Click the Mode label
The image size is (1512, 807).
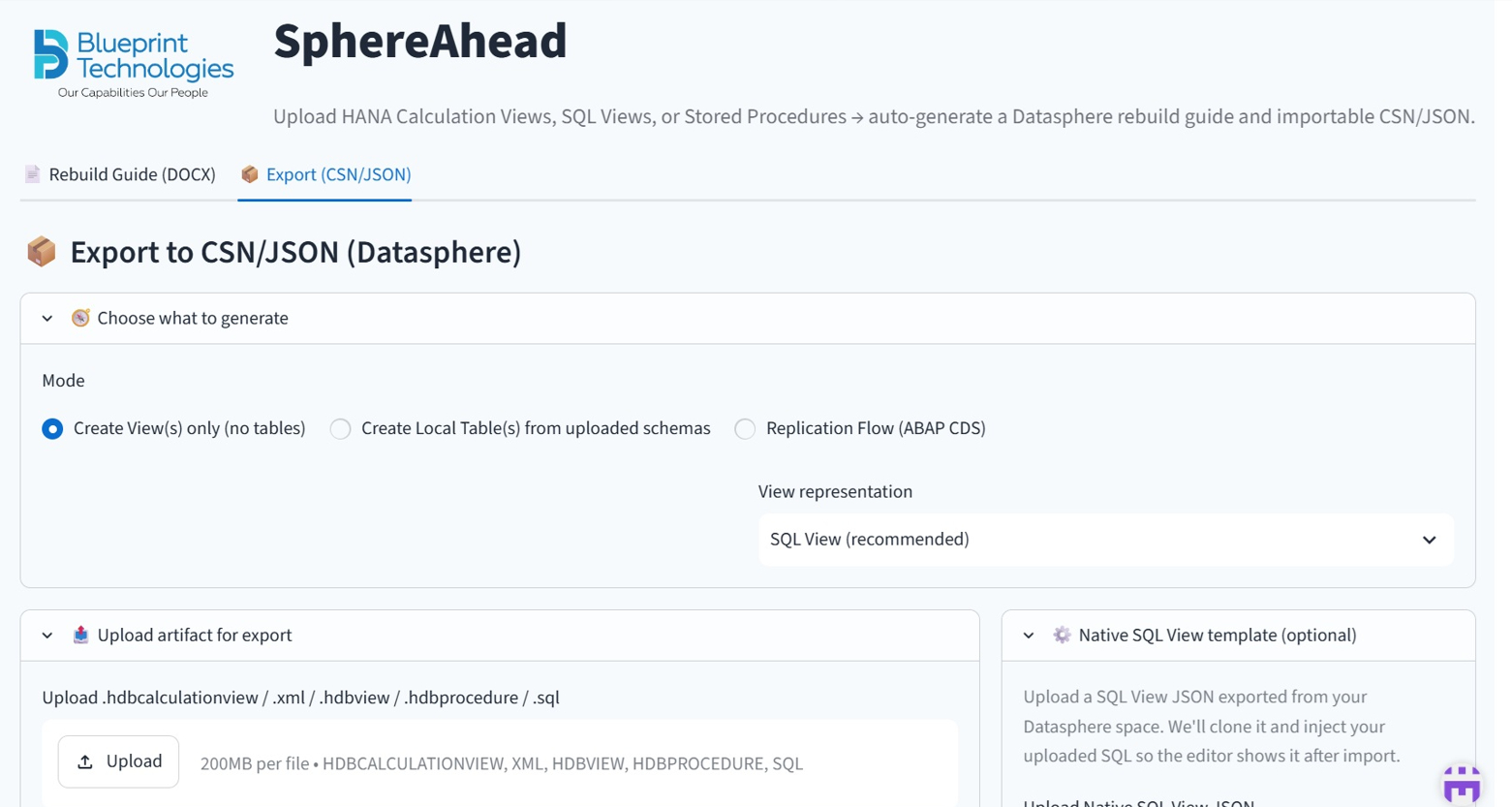(x=63, y=381)
